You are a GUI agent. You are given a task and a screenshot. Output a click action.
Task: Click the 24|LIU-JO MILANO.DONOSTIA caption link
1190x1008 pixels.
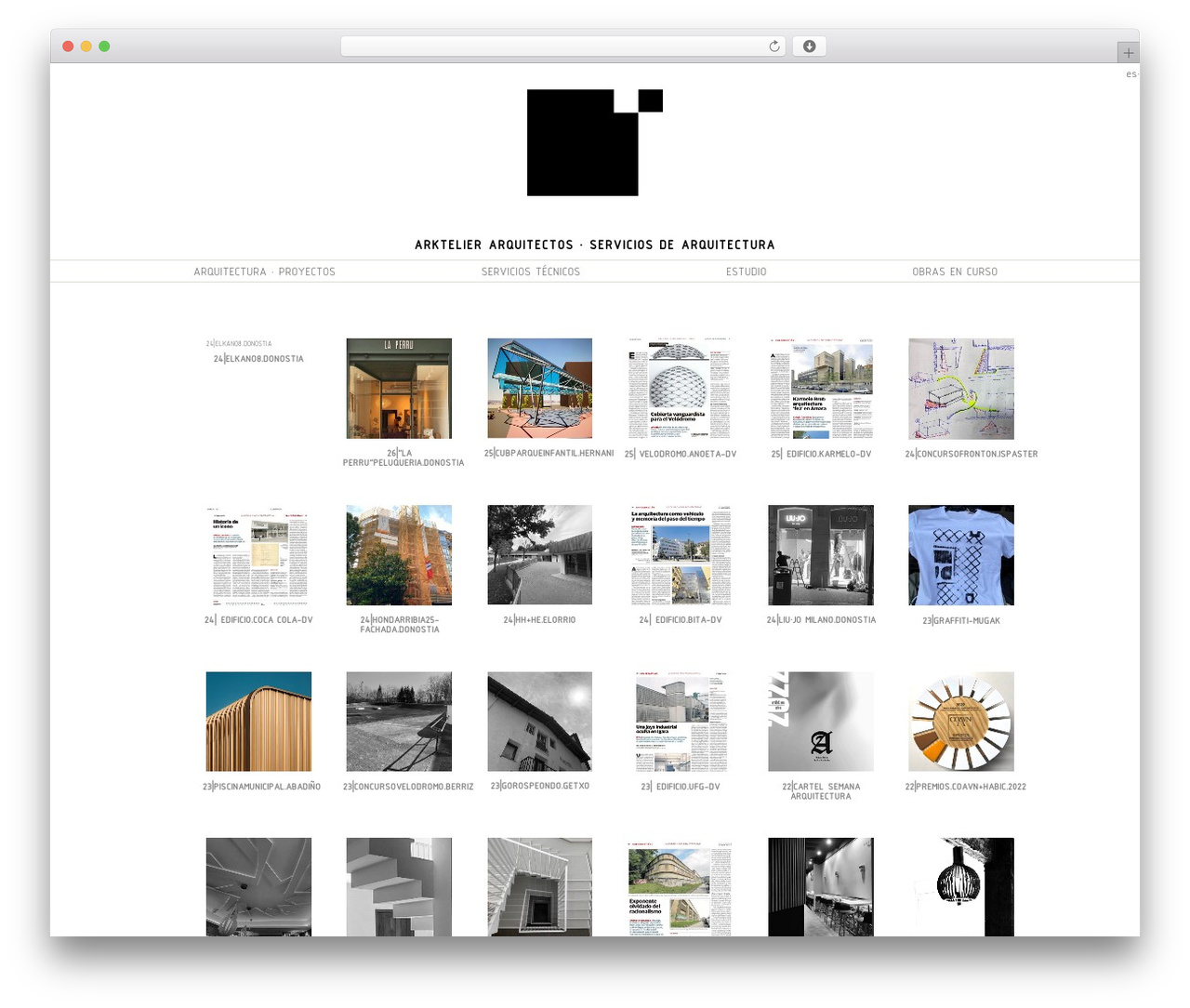pyautogui.click(x=821, y=620)
